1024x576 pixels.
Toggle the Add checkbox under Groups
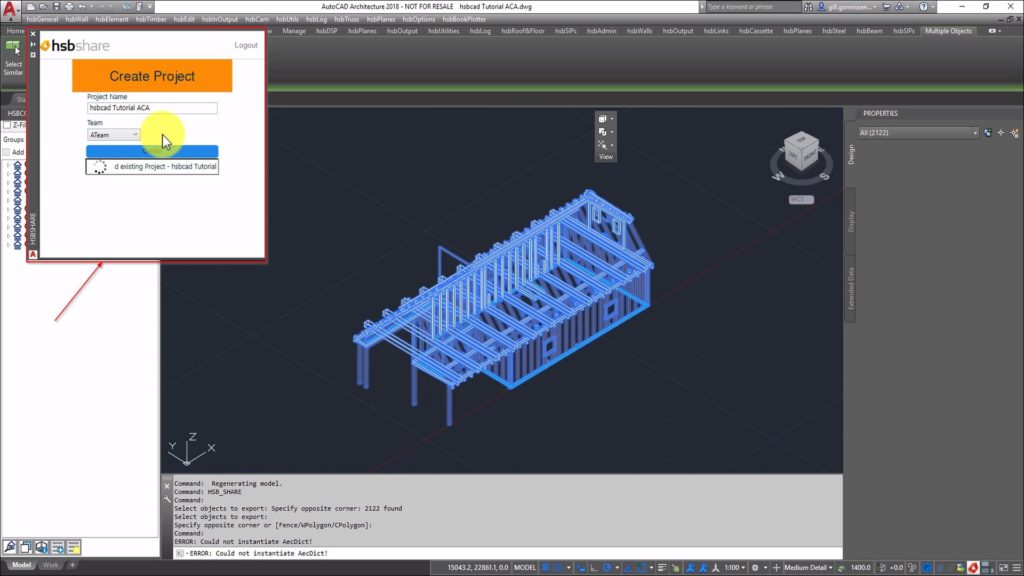[7, 152]
